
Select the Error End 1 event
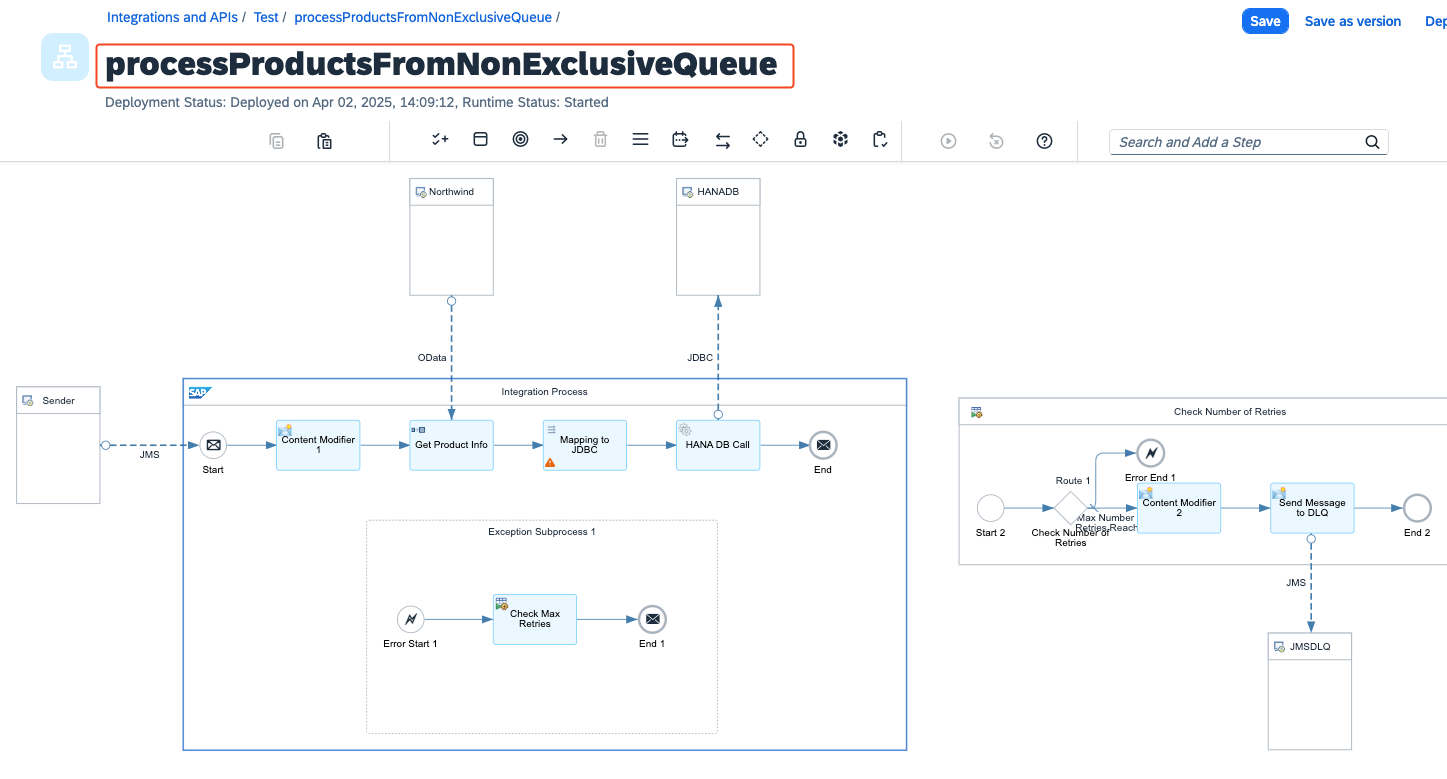[1150, 453]
